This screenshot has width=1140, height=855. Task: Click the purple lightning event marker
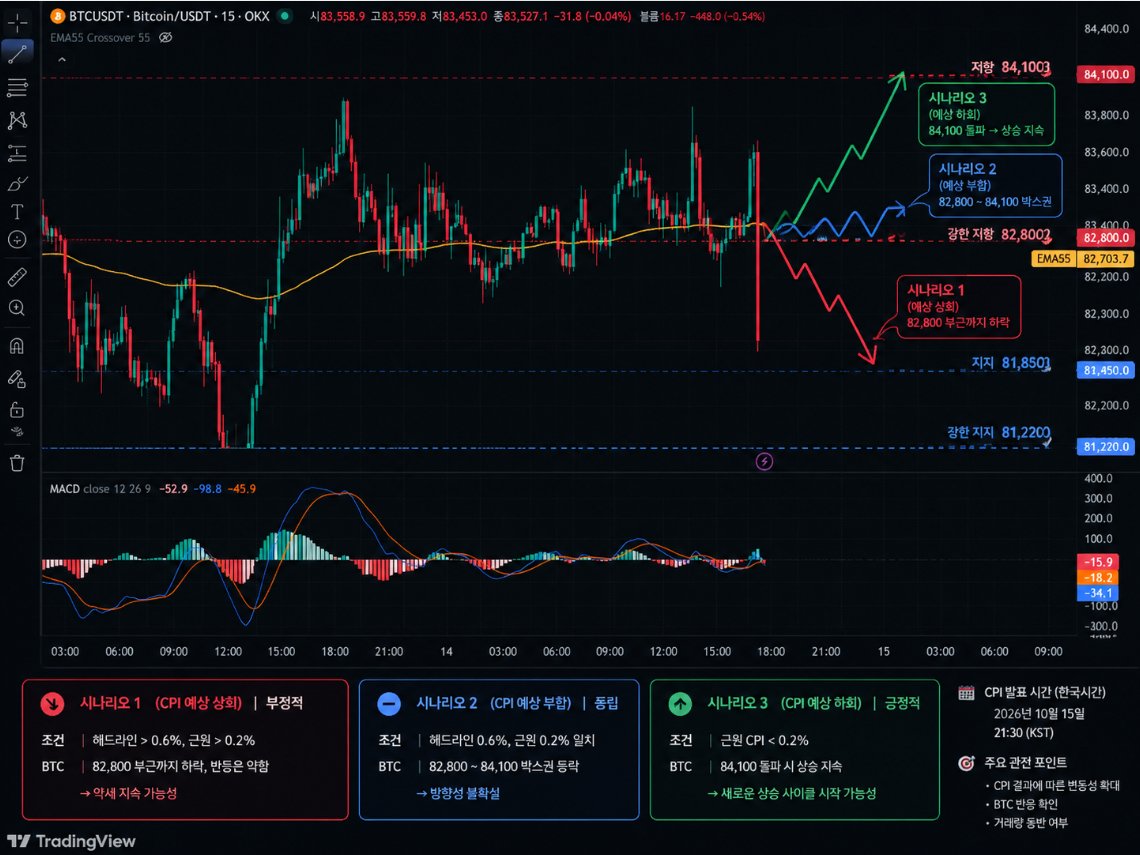764,461
